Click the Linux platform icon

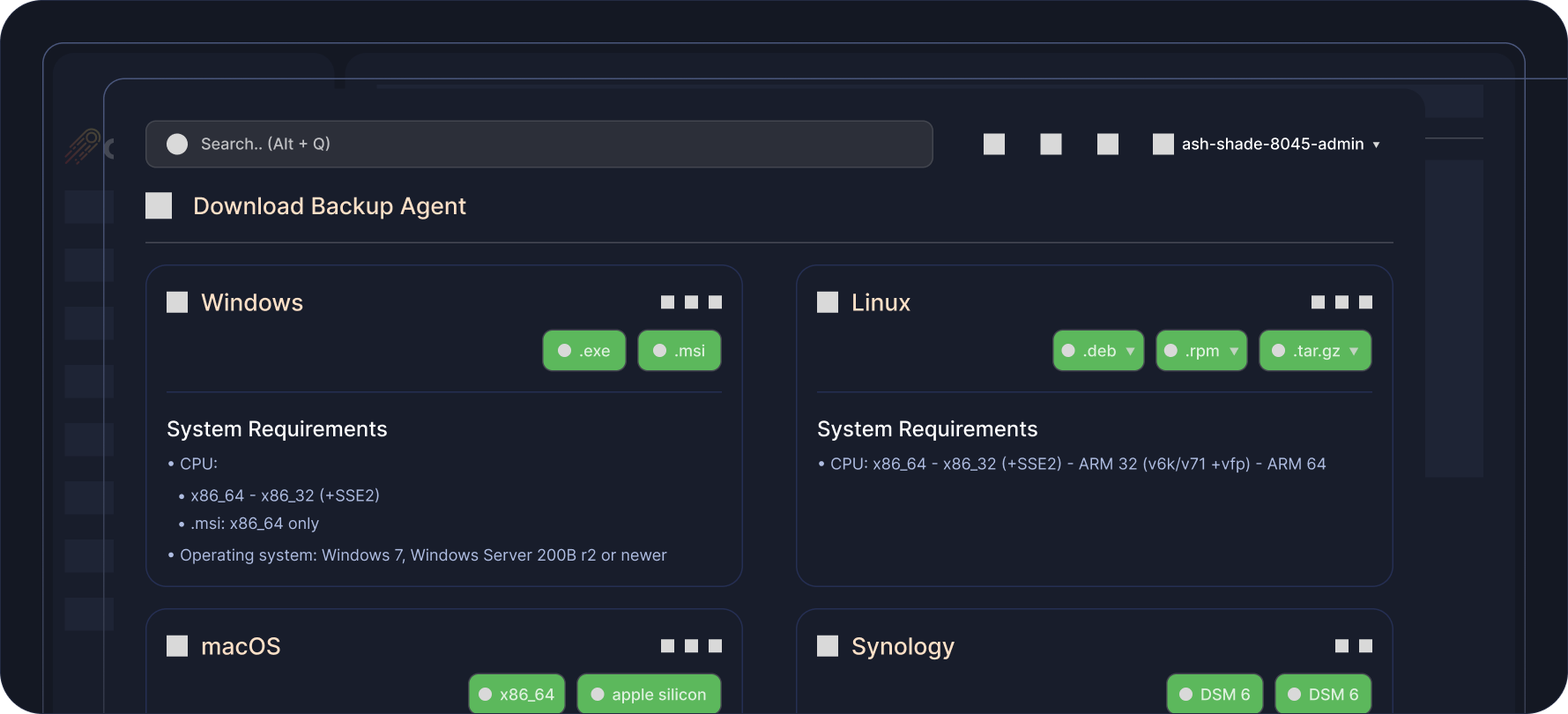pos(828,302)
